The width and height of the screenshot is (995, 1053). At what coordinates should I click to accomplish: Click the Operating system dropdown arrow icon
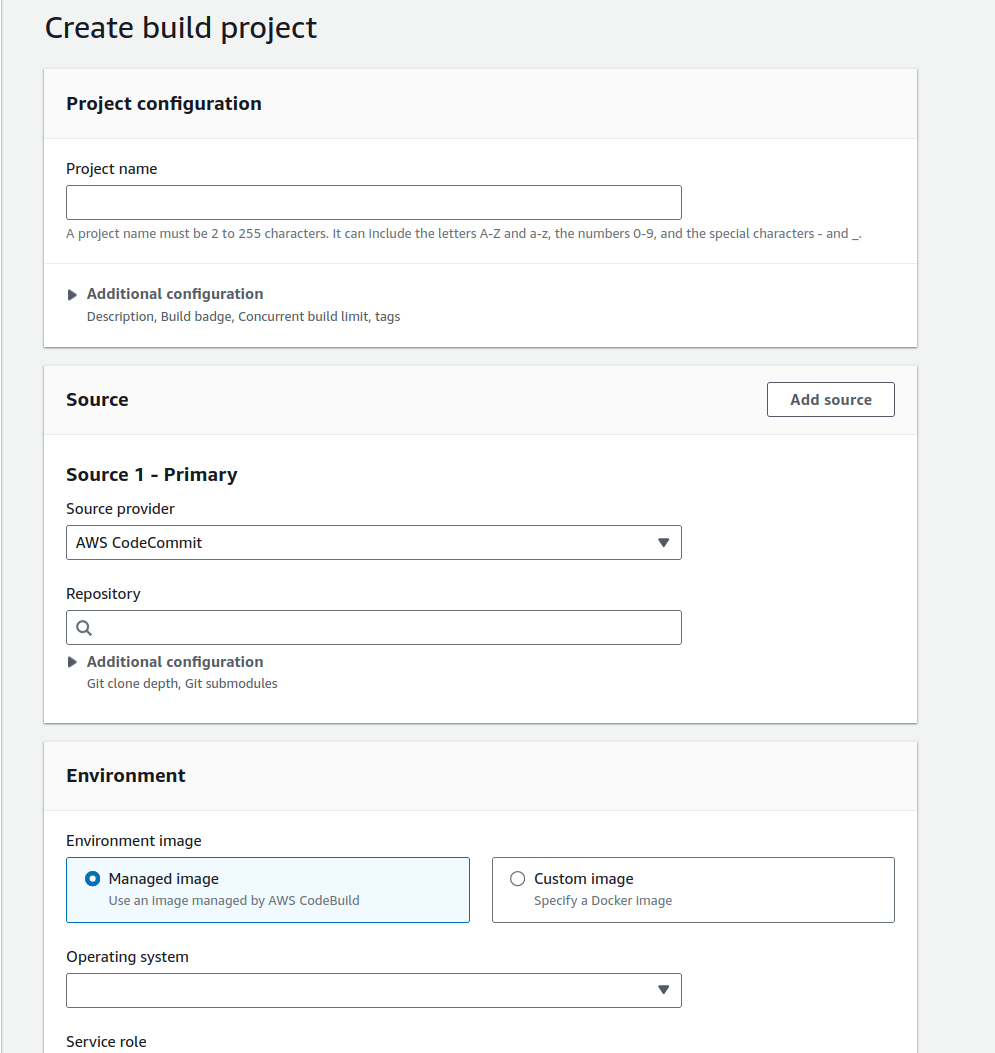(x=663, y=990)
